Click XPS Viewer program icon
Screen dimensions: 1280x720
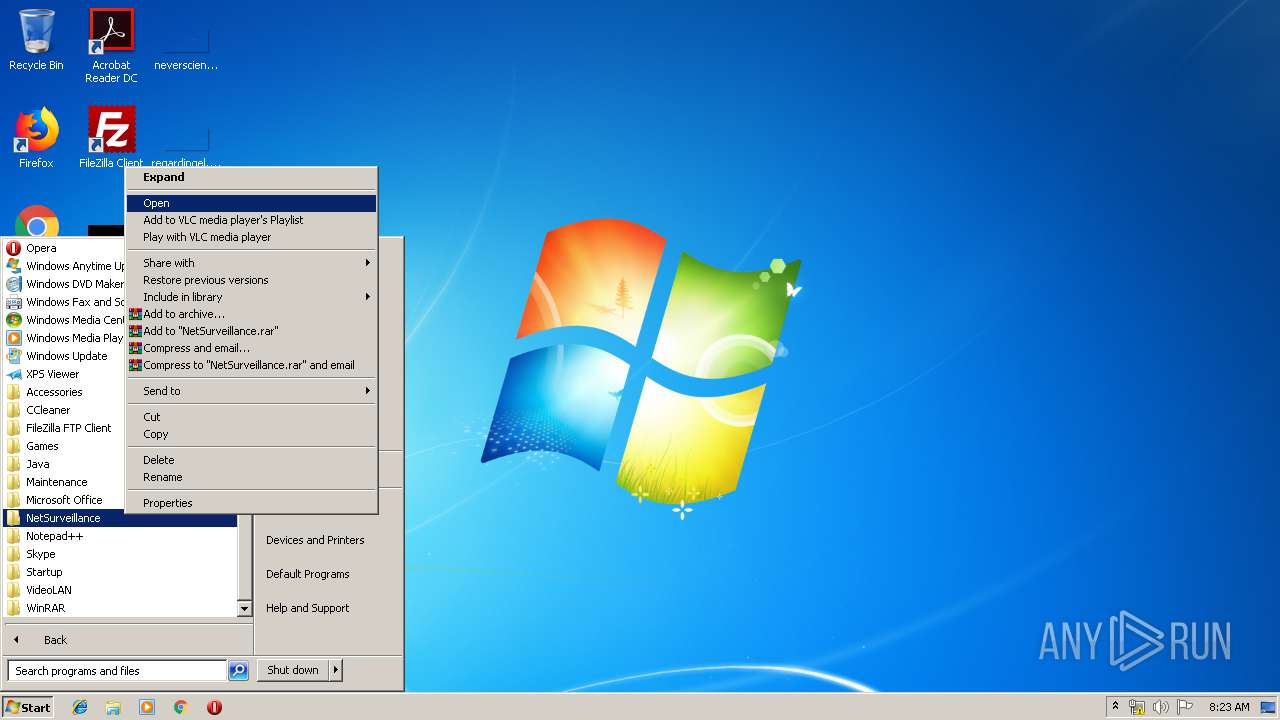14,374
